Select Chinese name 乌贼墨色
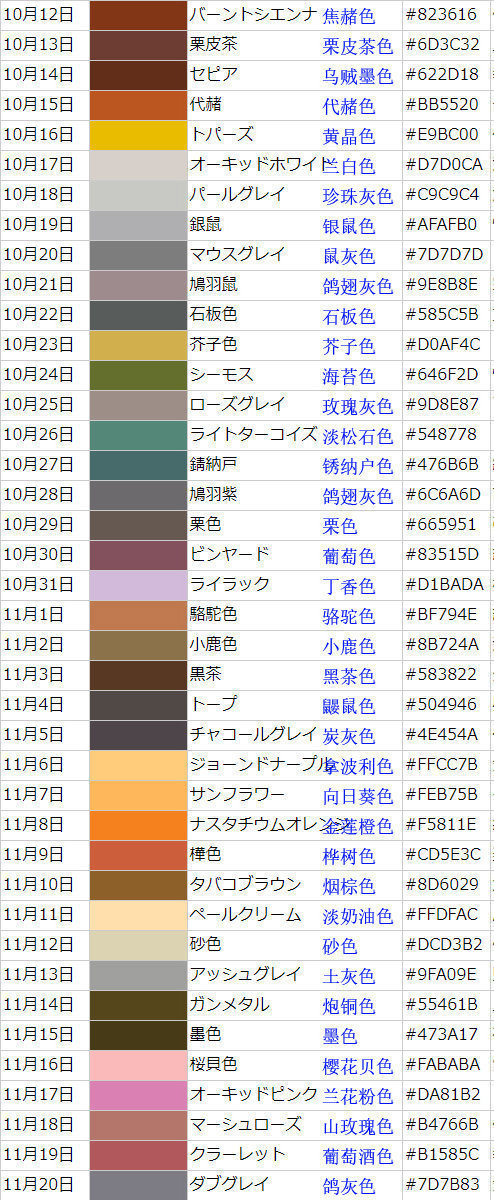Screen dimensions: 494x1200 [x=358, y=76]
